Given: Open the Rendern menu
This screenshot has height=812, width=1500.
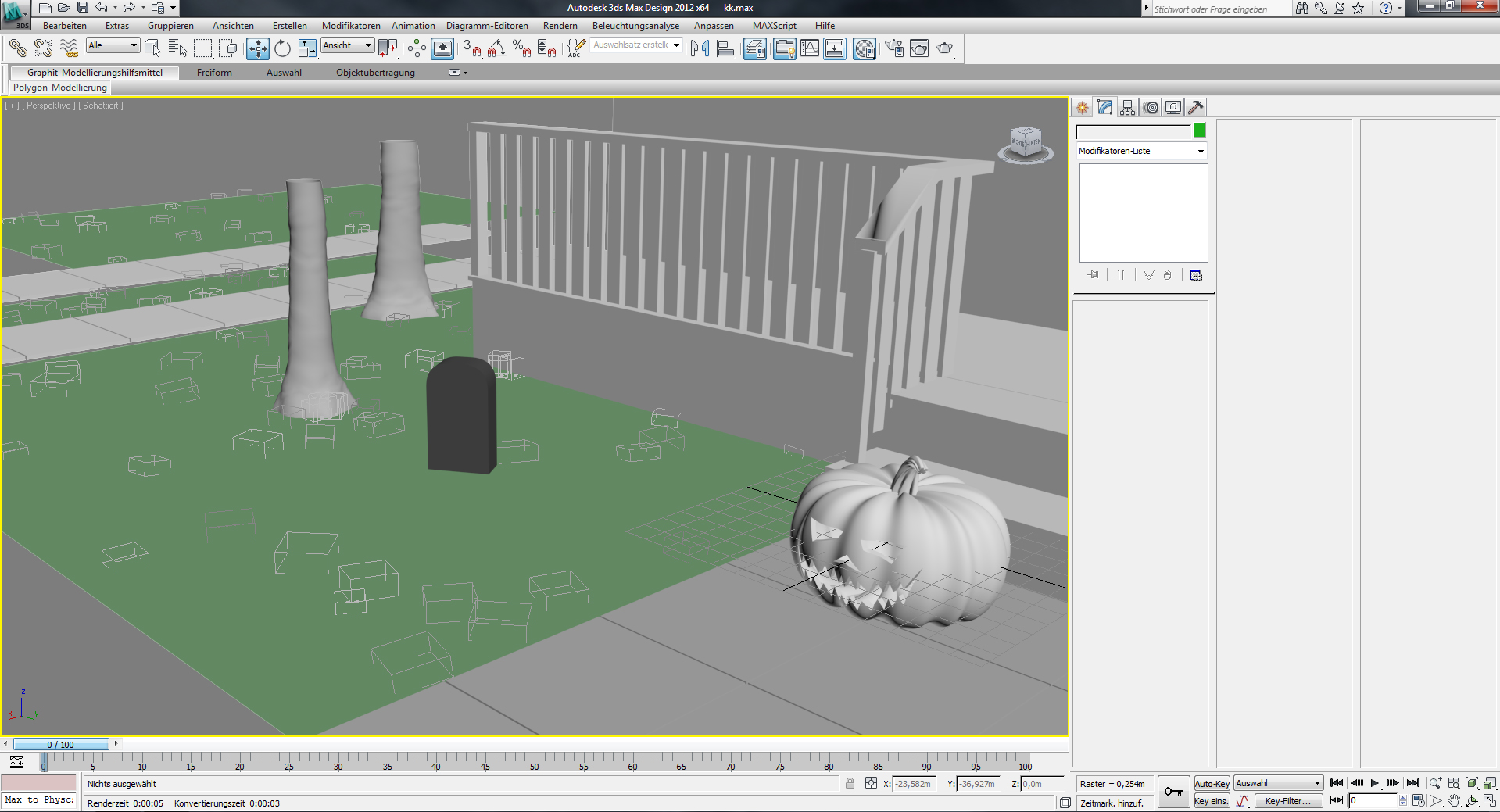Looking at the screenshot, I should point(560,26).
